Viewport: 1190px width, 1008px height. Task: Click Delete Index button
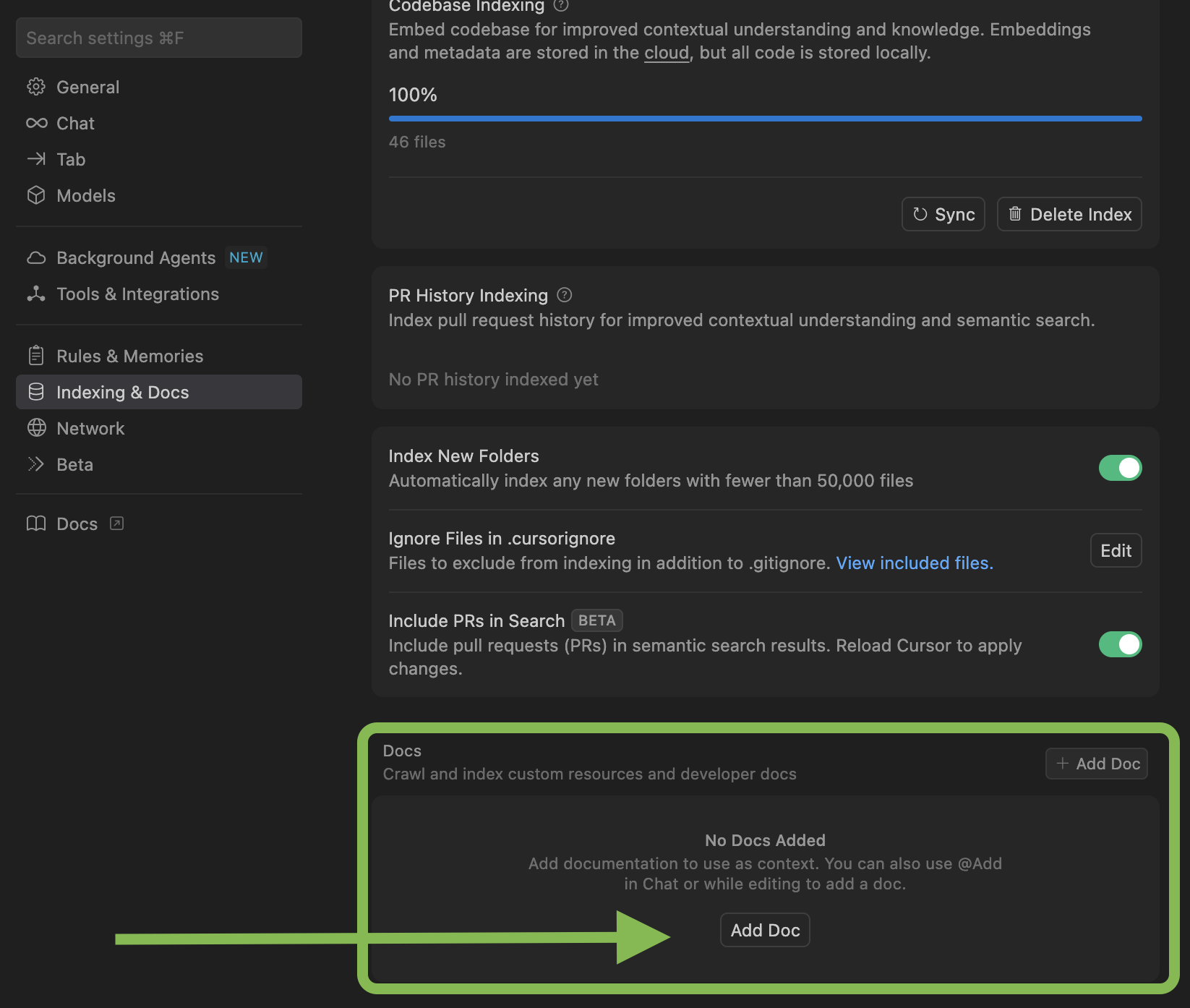tap(1069, 214)
